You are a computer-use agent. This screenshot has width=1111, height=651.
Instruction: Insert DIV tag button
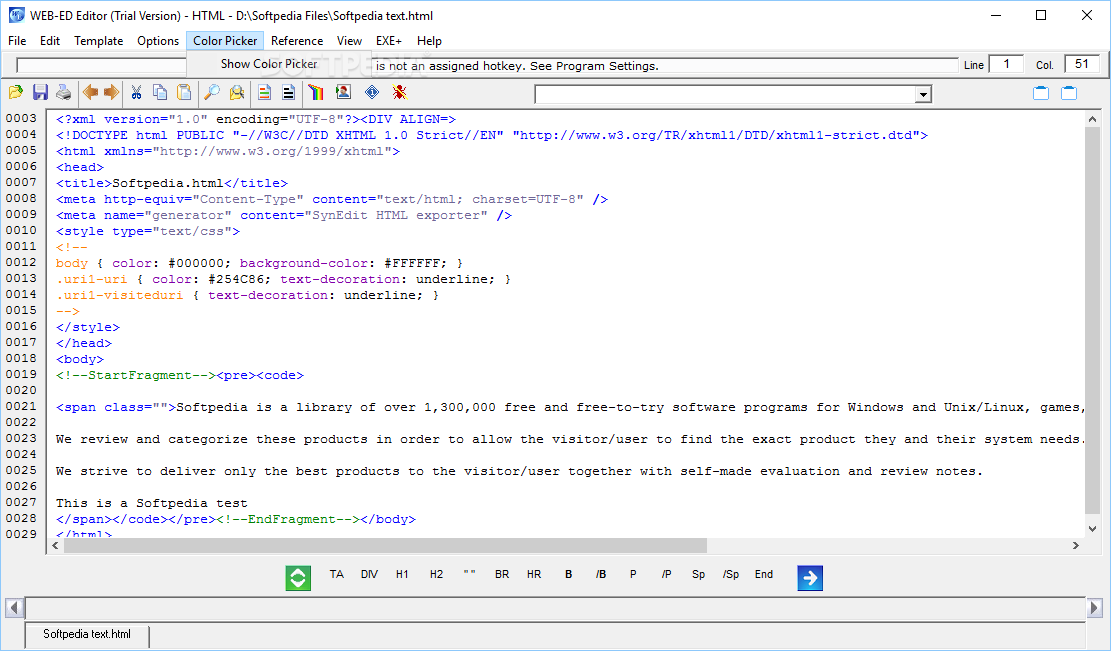tap(369, 574)
